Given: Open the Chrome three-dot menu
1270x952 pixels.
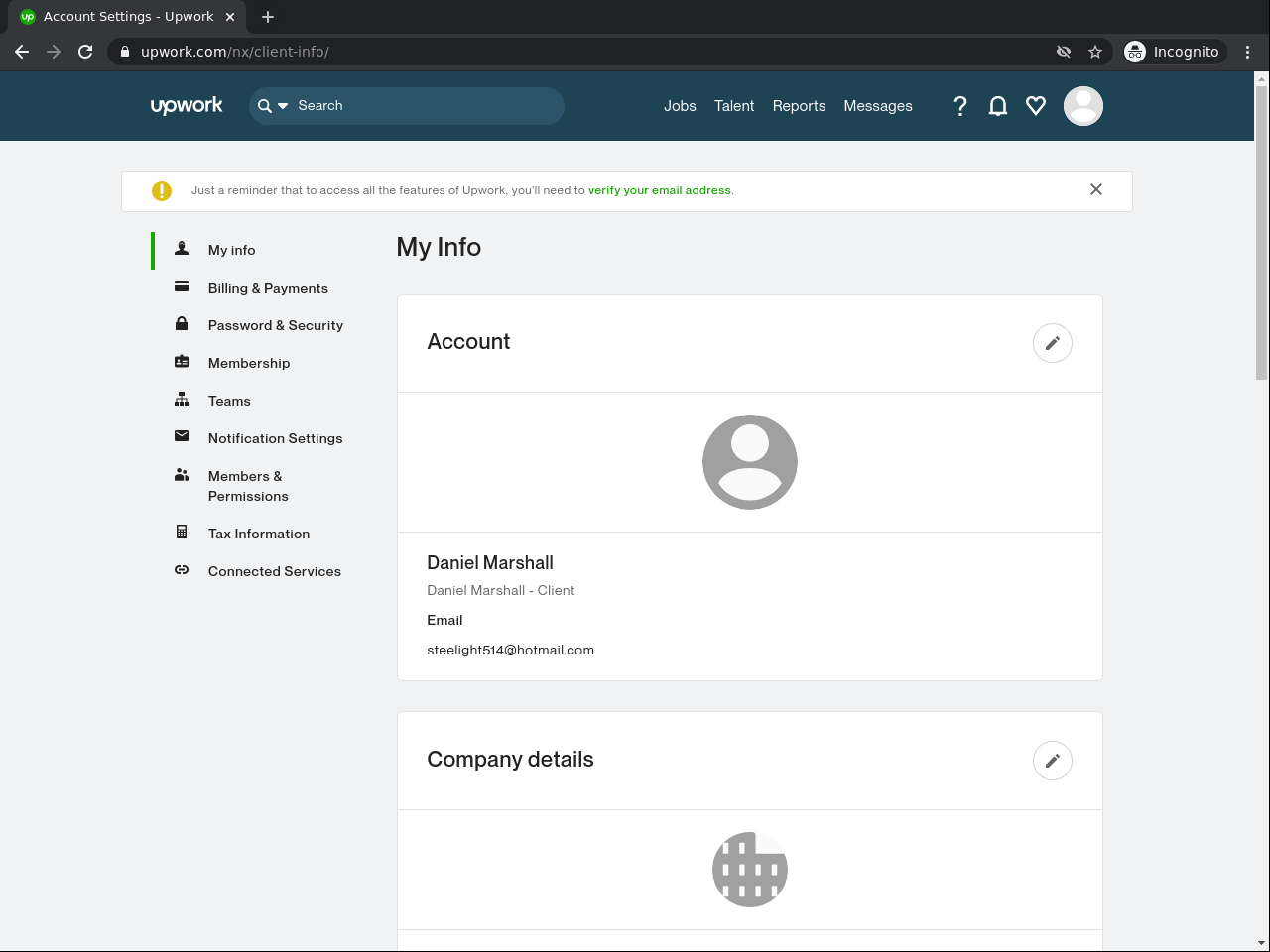Looking at the screenshot, I should [1248, 52].
